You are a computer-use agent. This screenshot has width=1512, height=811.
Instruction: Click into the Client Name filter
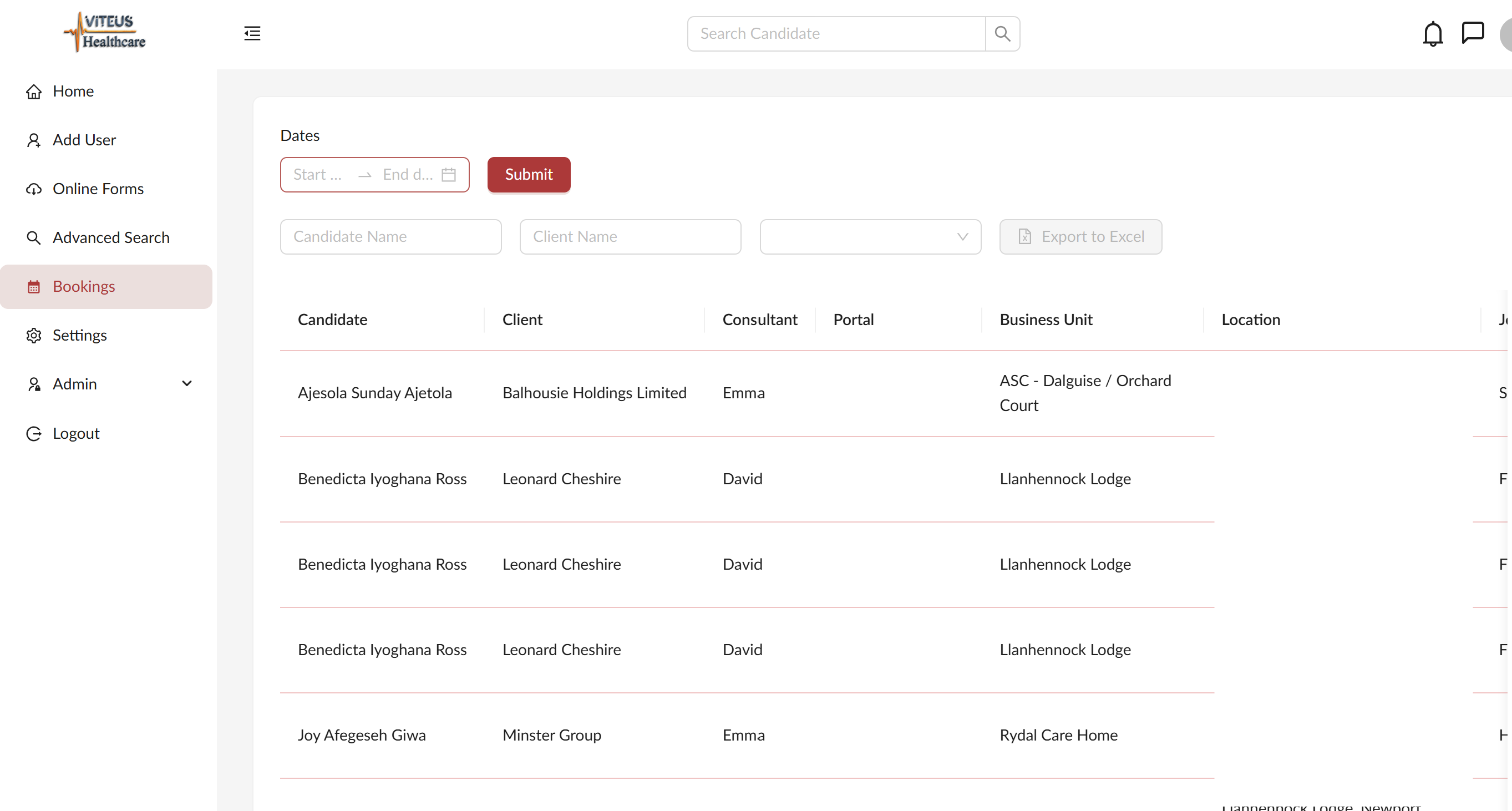tap(630, 237)
